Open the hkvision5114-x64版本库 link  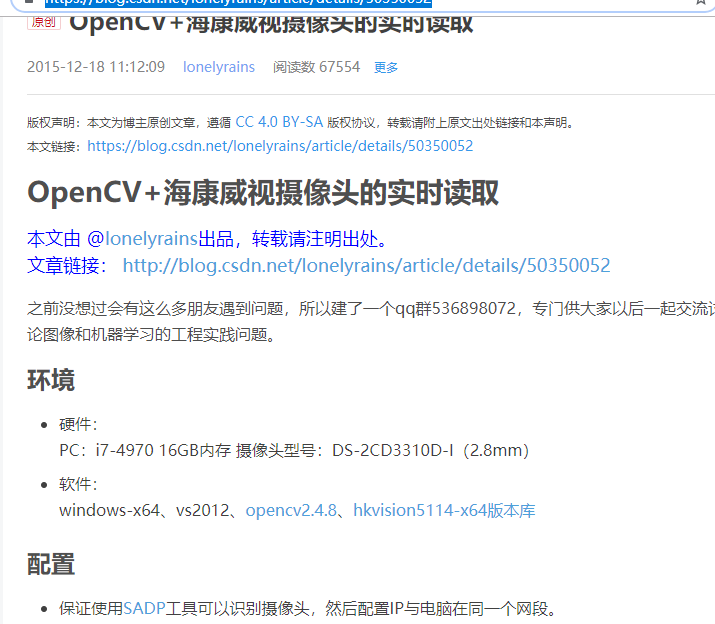[x=444, y=510]
